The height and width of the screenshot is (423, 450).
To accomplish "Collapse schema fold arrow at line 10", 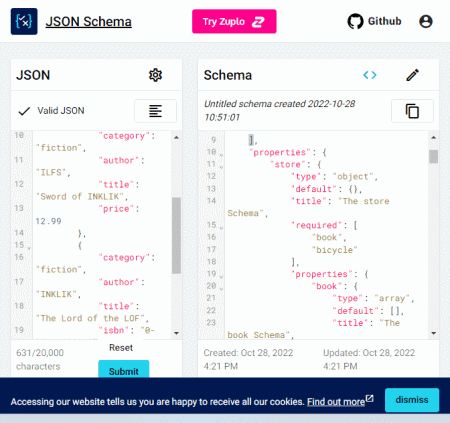I will click(221, 155).
